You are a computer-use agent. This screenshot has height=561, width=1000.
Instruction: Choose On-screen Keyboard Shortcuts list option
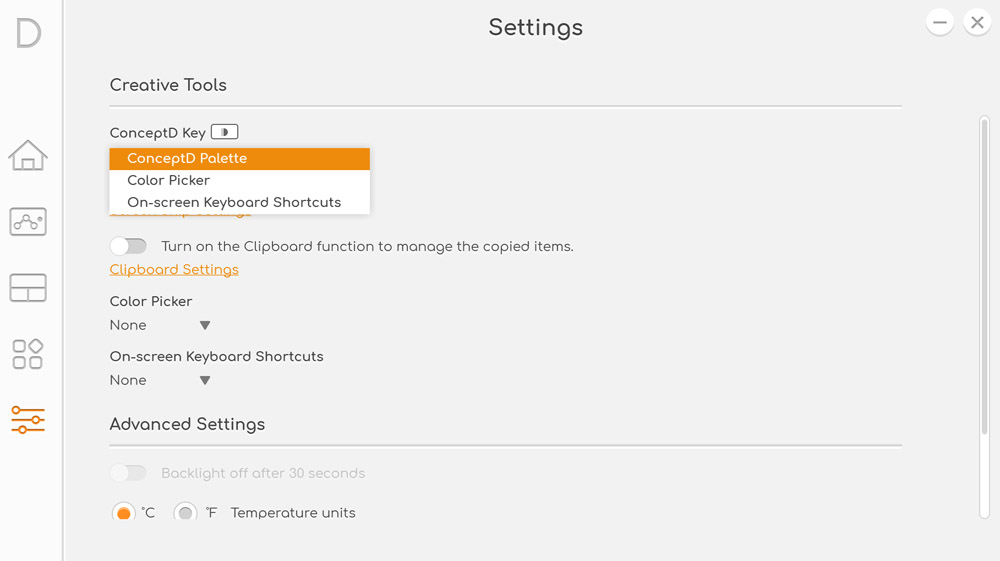coord(240,203)
